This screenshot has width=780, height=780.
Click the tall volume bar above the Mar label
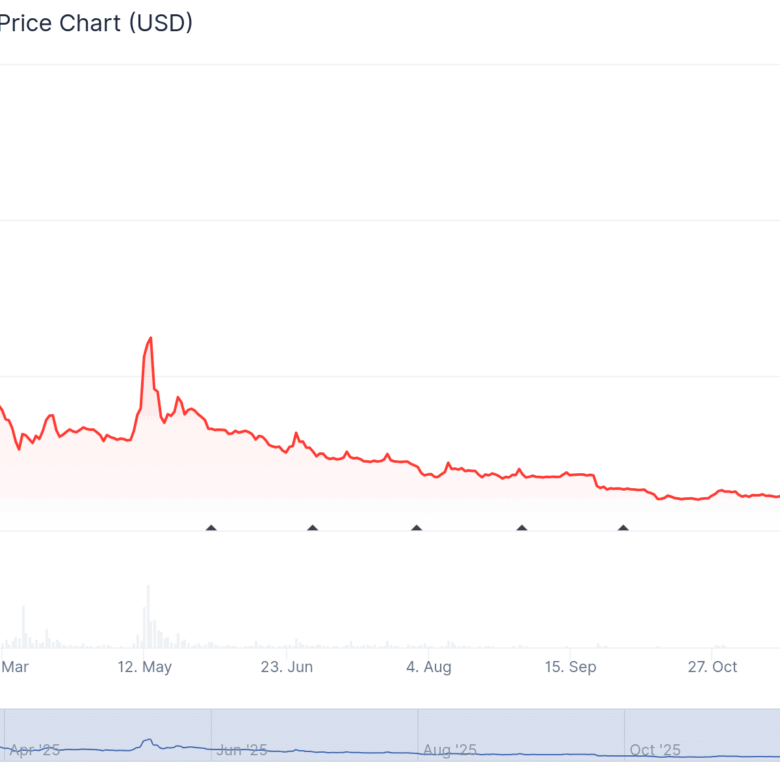[x=24, y=625]
